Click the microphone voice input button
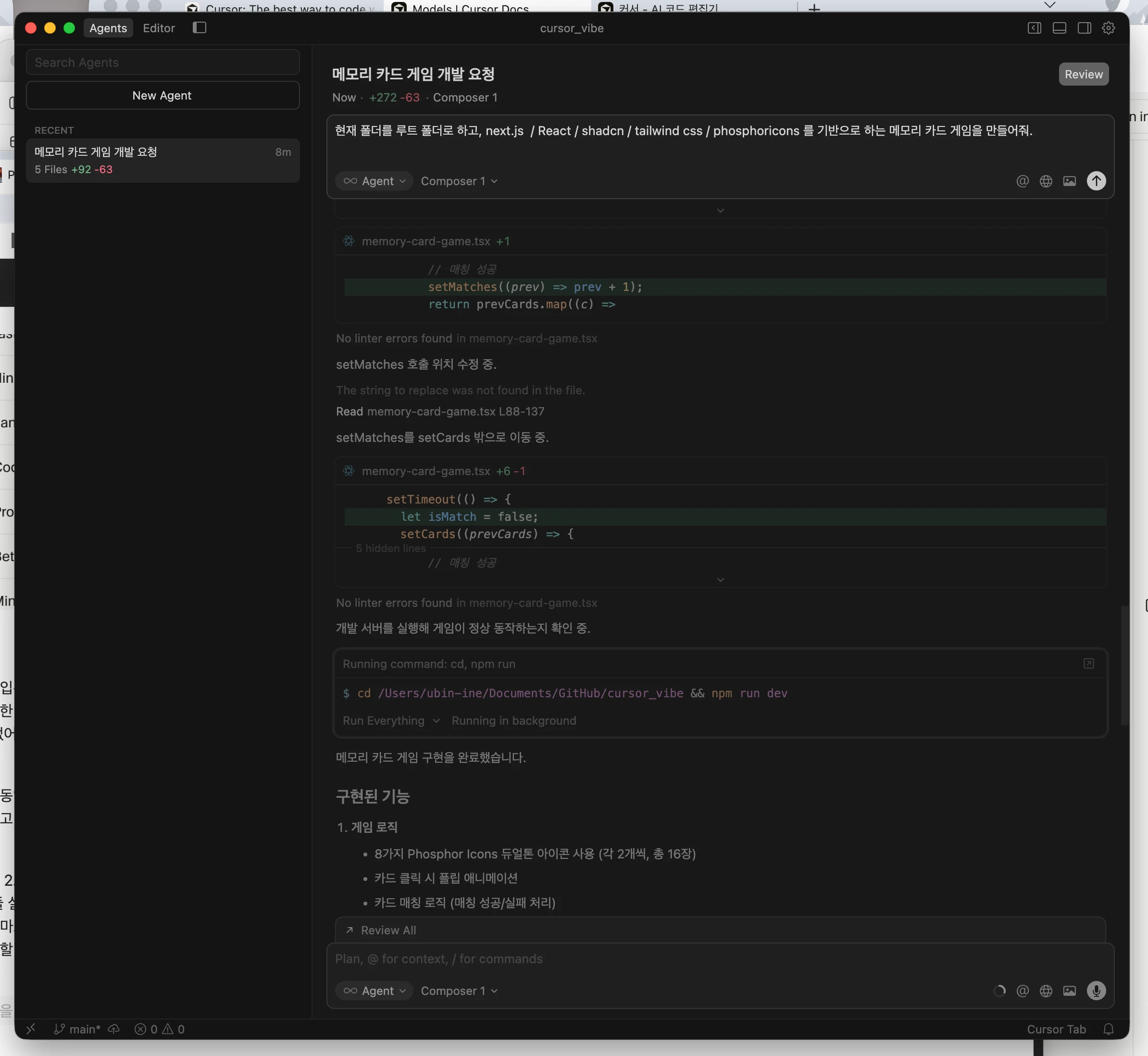The height and width of the screenshot is (1056, 1148). point(1096,991)
